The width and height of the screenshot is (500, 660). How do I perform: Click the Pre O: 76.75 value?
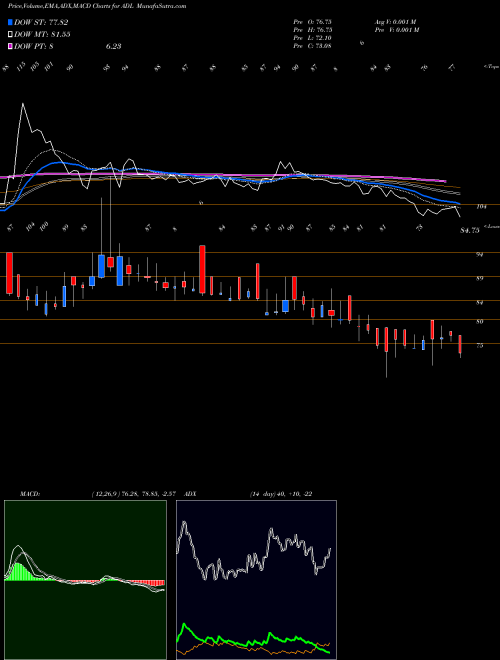click(312, 22)
